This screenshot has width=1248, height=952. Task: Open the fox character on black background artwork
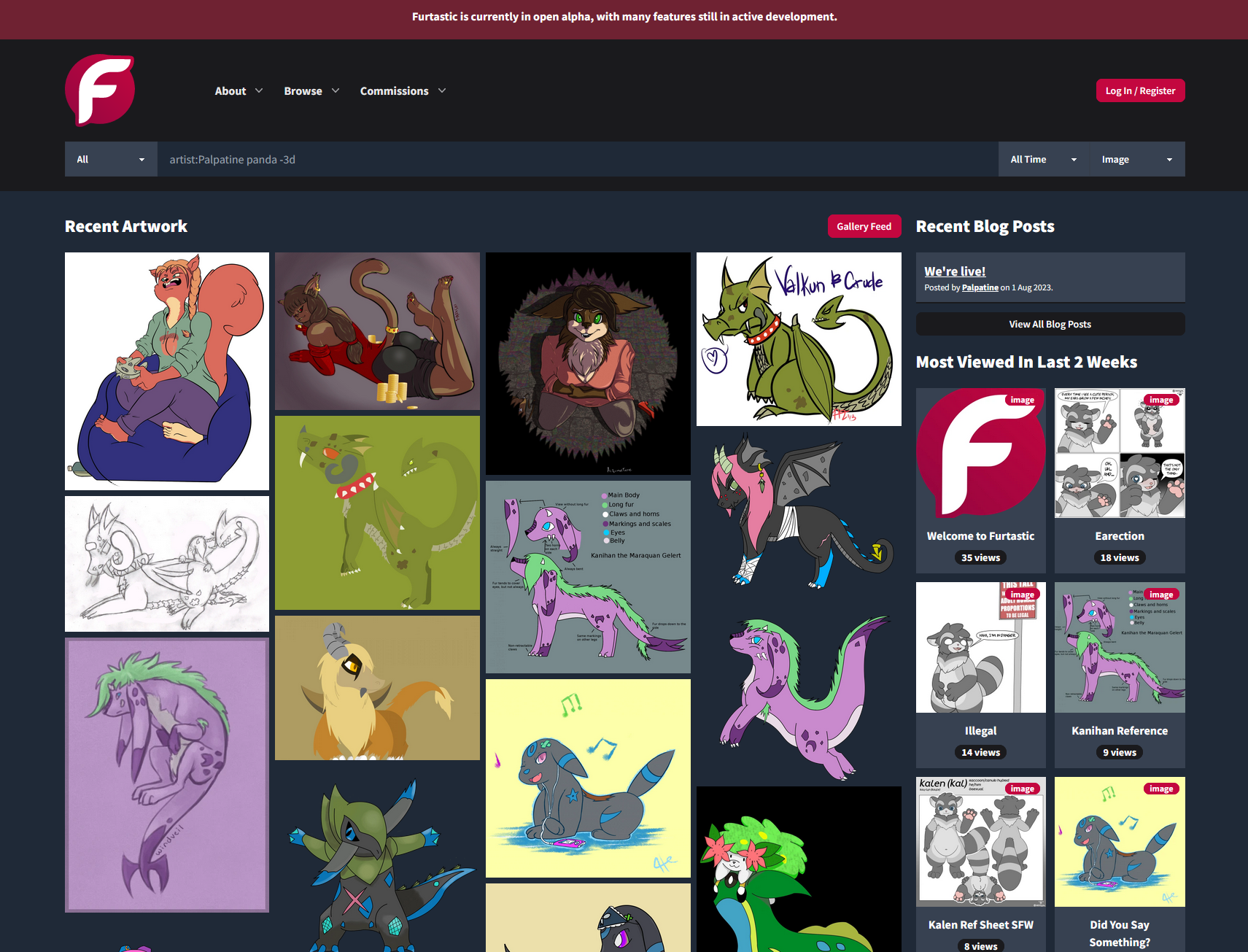click(588, 363)
